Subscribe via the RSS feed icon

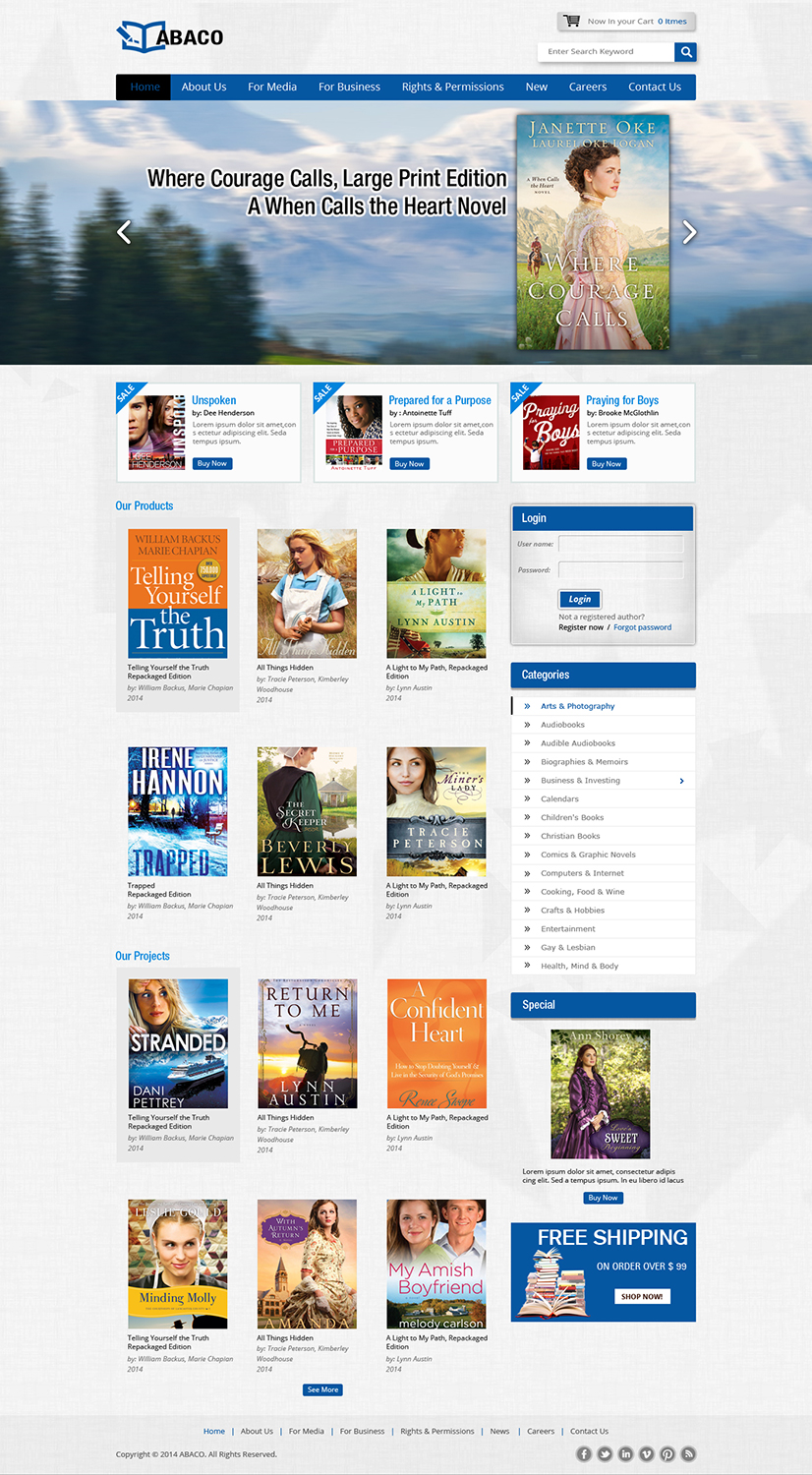click(688, 1453)
